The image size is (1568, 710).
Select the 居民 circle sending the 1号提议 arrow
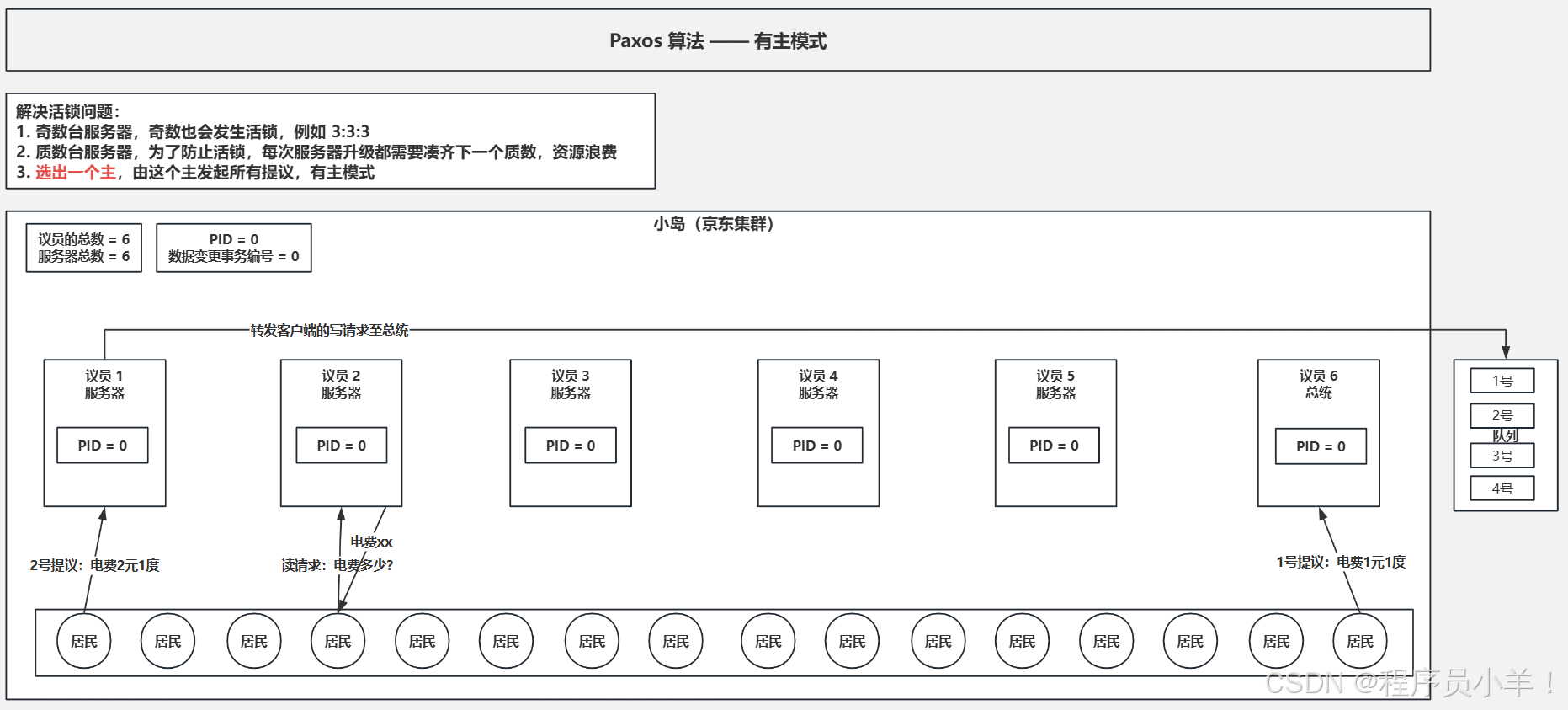pyautogui.click(x=1360, y=641)
